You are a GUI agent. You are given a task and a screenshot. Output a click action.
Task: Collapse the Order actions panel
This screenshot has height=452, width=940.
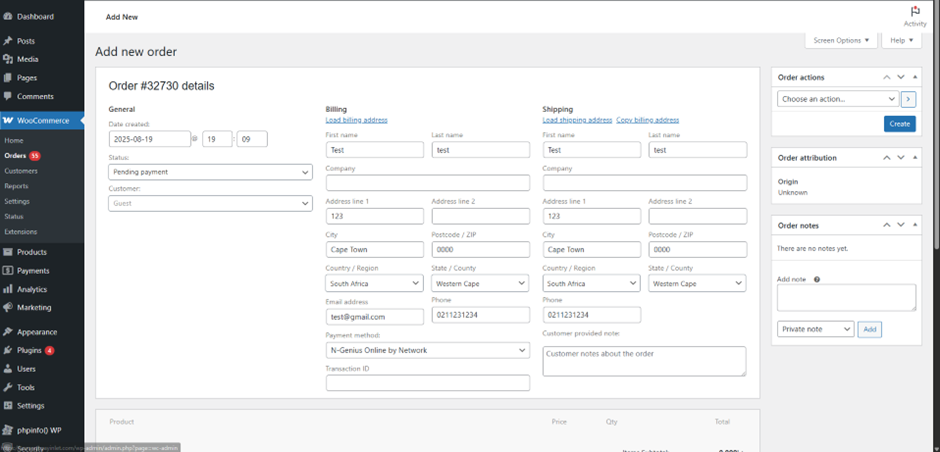[915, 77]
